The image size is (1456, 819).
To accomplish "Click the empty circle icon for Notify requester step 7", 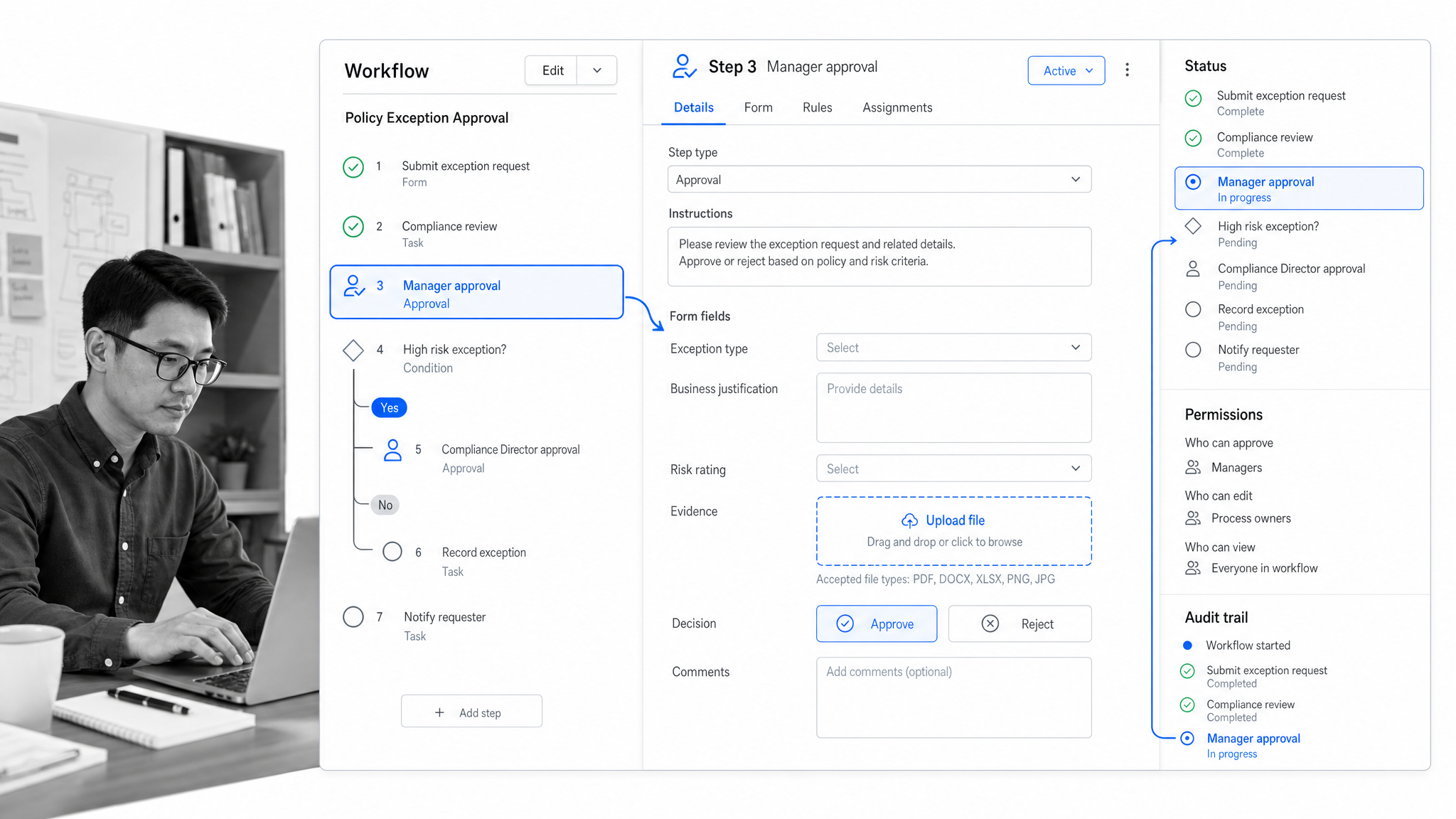I will click(353, 616).
